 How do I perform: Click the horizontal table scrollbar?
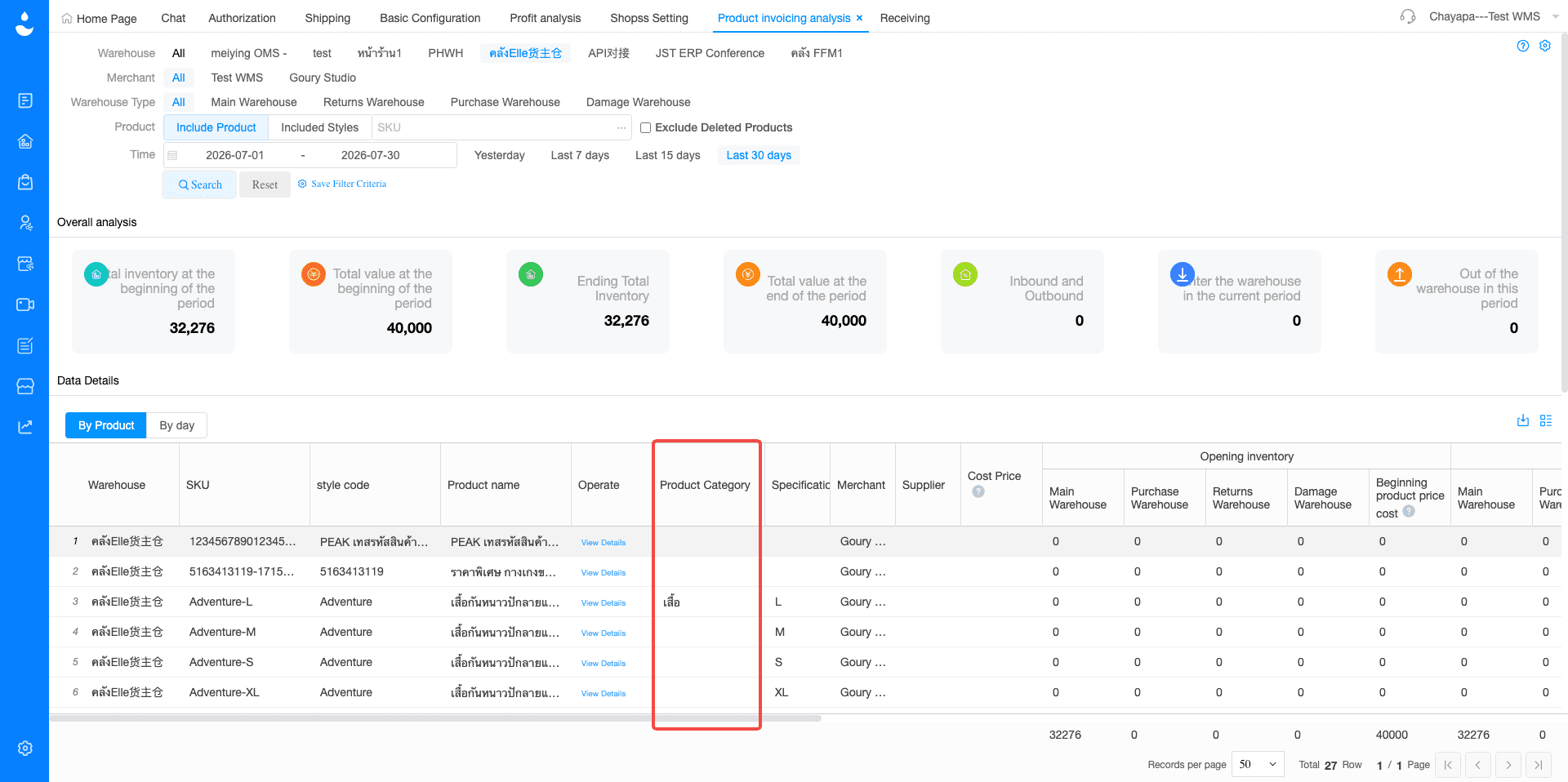[436, 718]
